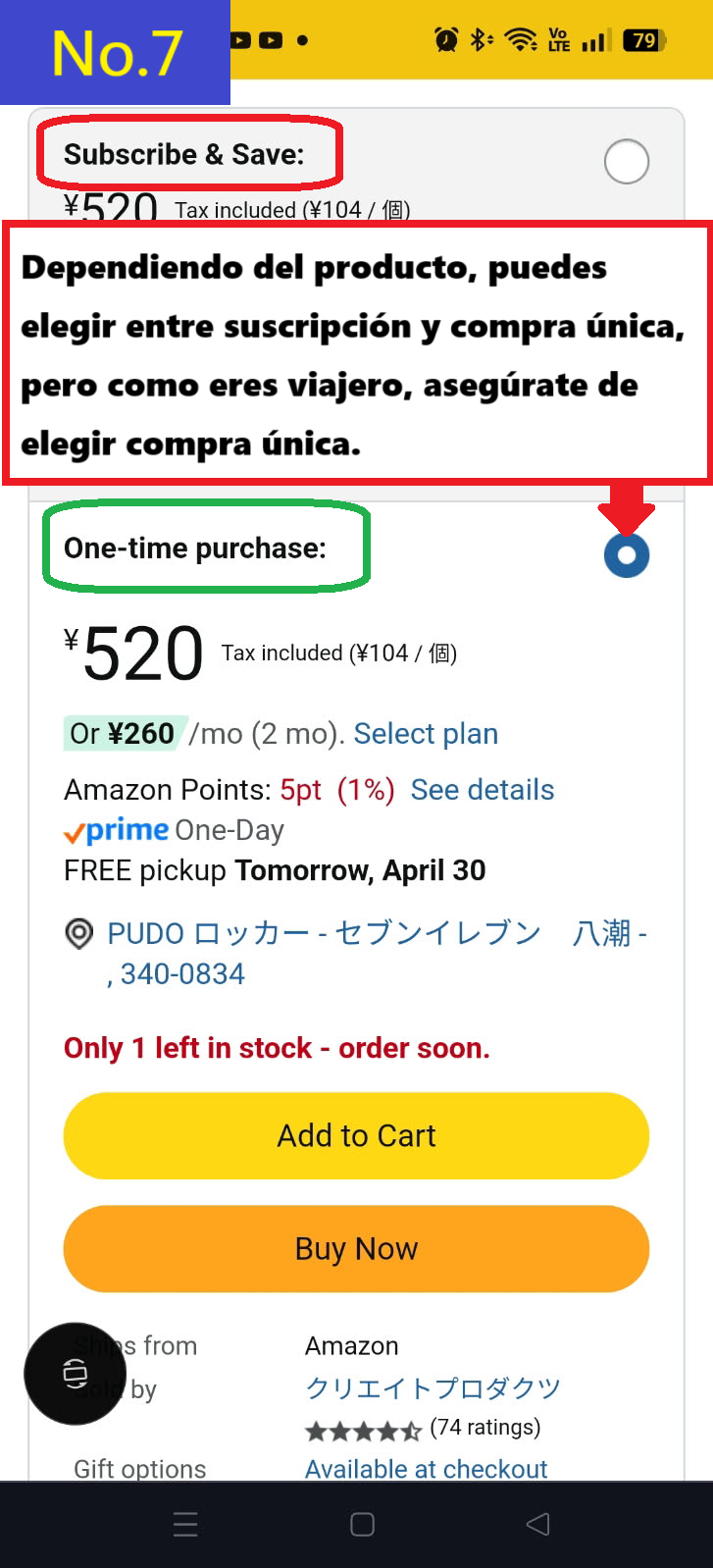Open the Select plan link

426,734
